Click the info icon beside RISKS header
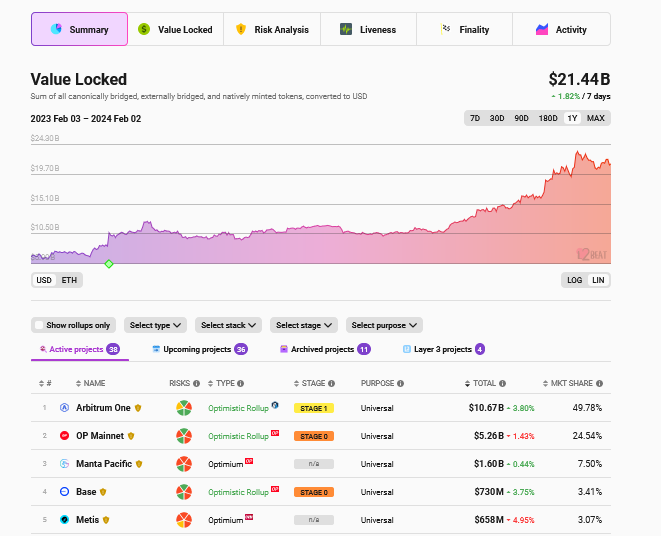This screenshot has width=661, height=536. pyautogui.click(x=196, y=383)
